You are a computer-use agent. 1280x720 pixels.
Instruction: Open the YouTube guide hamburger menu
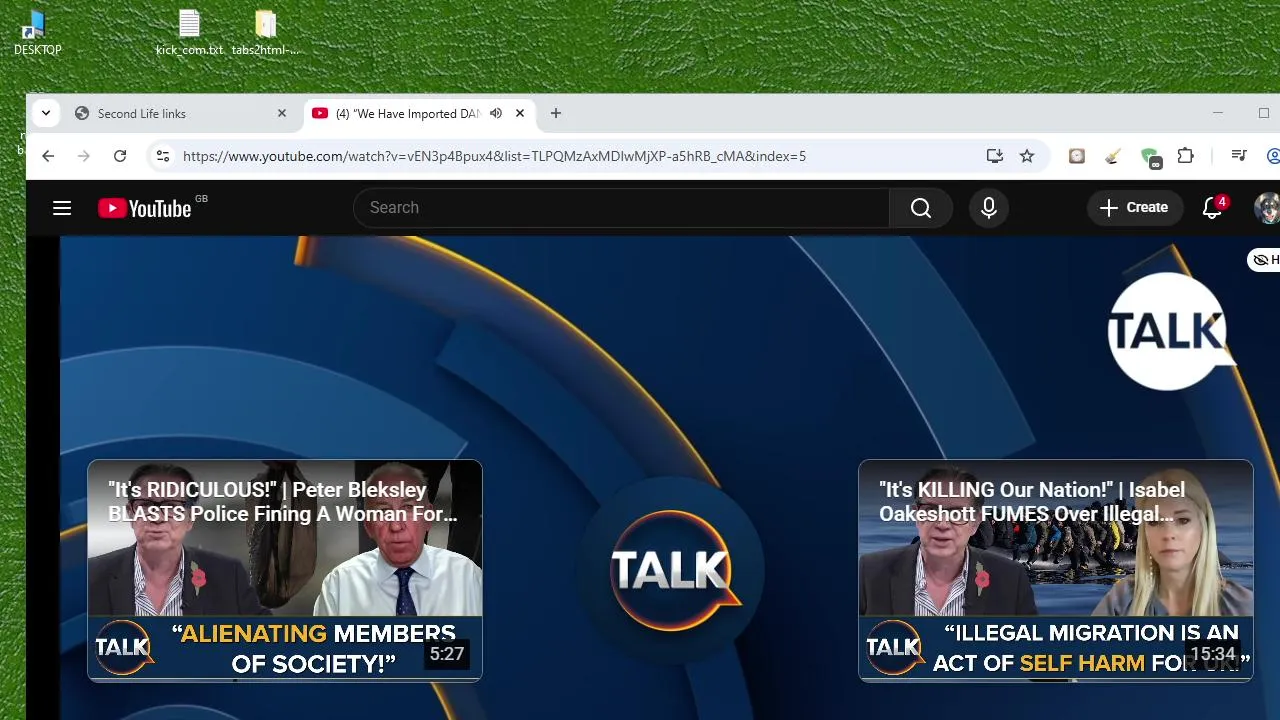(x=62, y=208)
